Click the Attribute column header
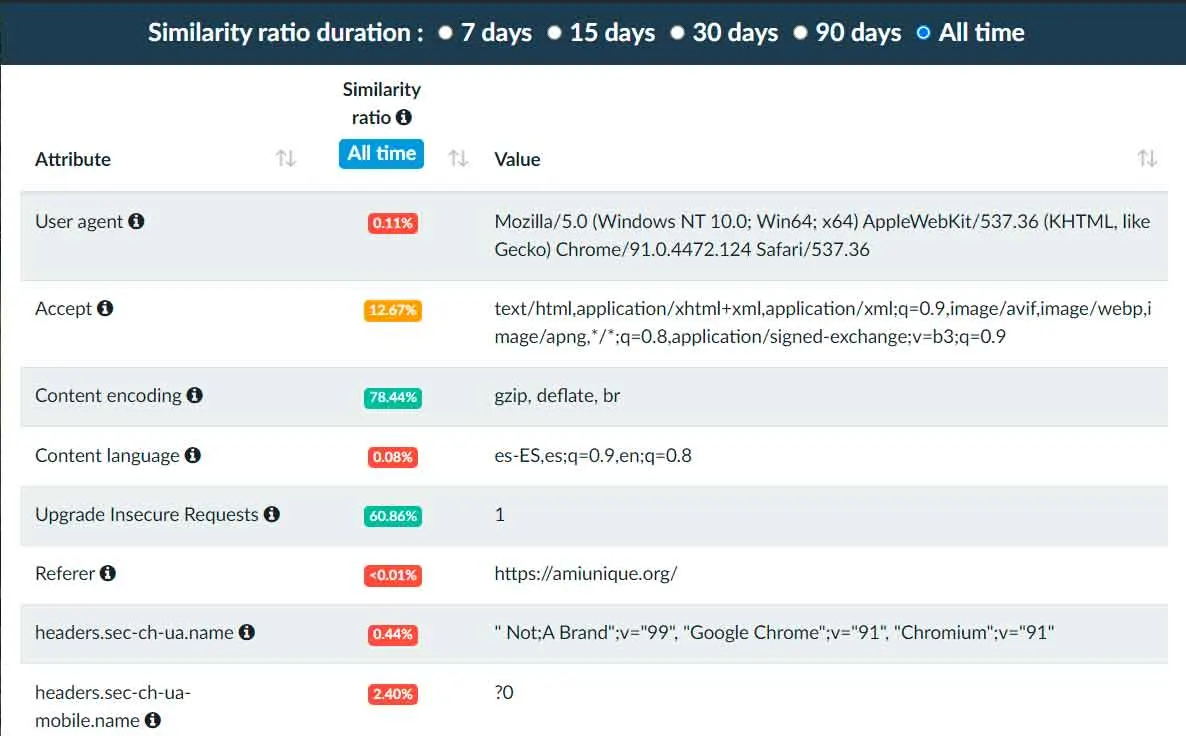The width and height of the screenshot is (1186, 736). click(73, 159)
